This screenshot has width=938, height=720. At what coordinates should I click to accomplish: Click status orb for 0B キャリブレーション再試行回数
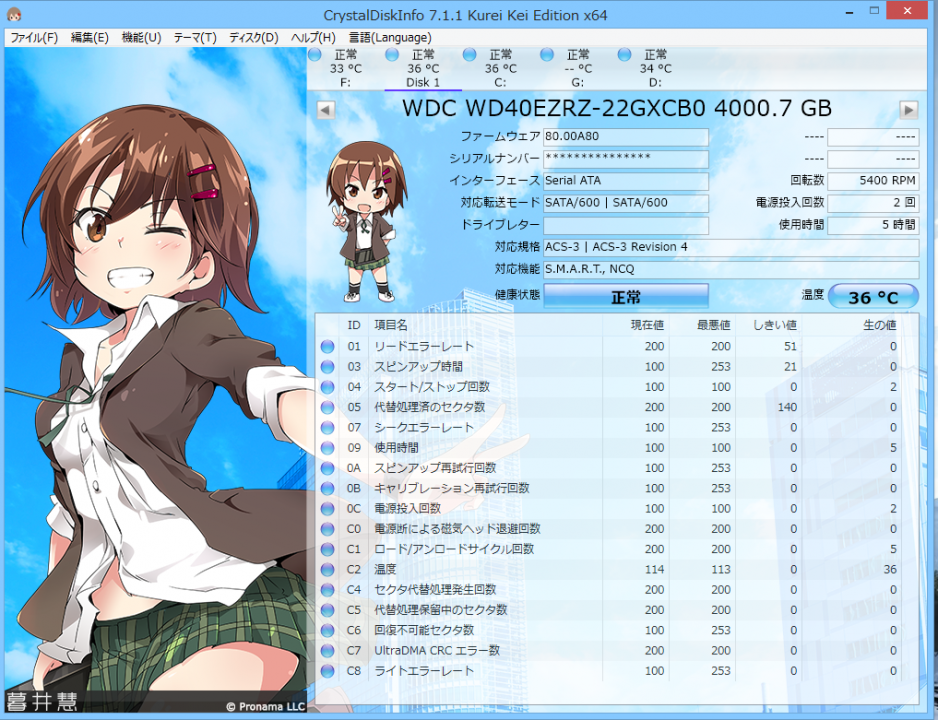point(327,489)
